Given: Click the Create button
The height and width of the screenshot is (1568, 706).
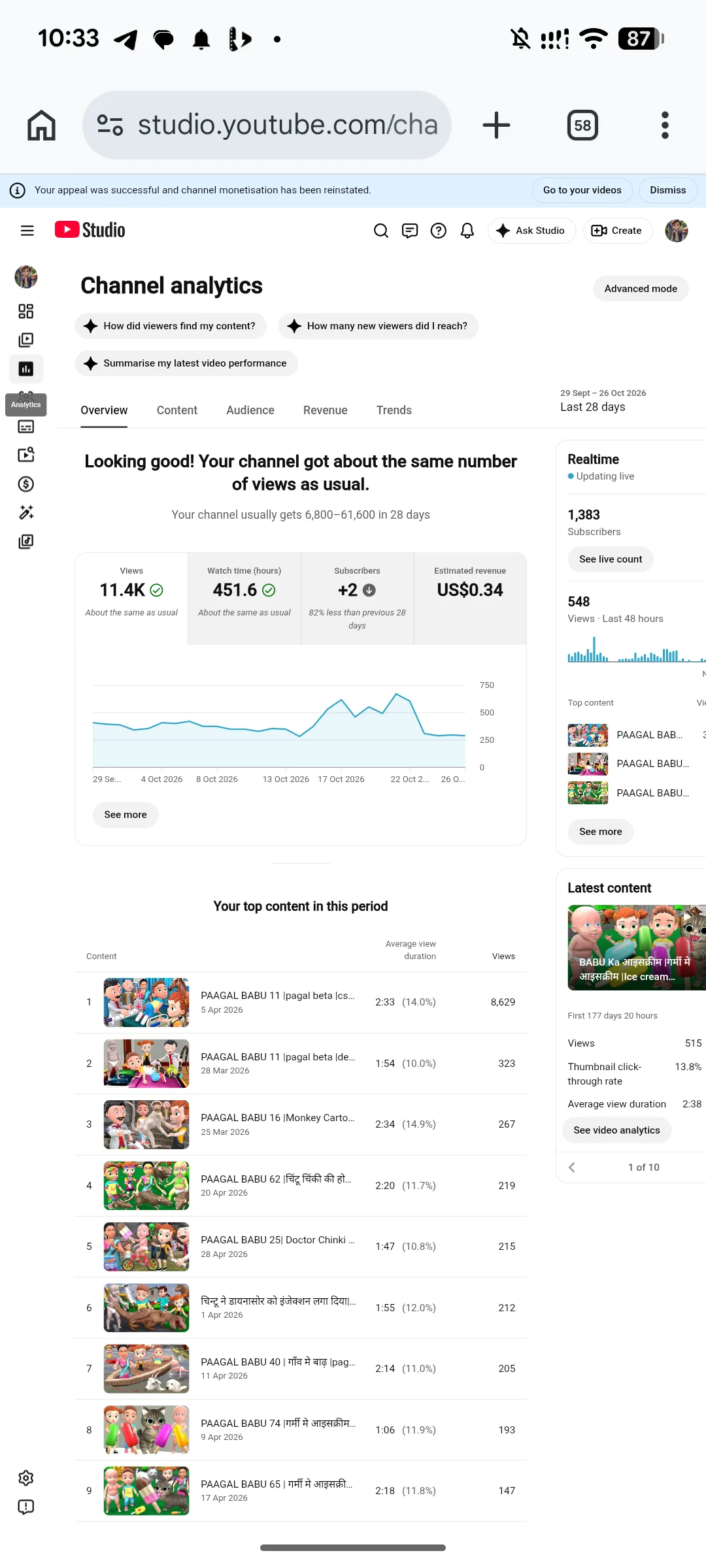Looking at the screenshot, I should (x=617, y=231).
